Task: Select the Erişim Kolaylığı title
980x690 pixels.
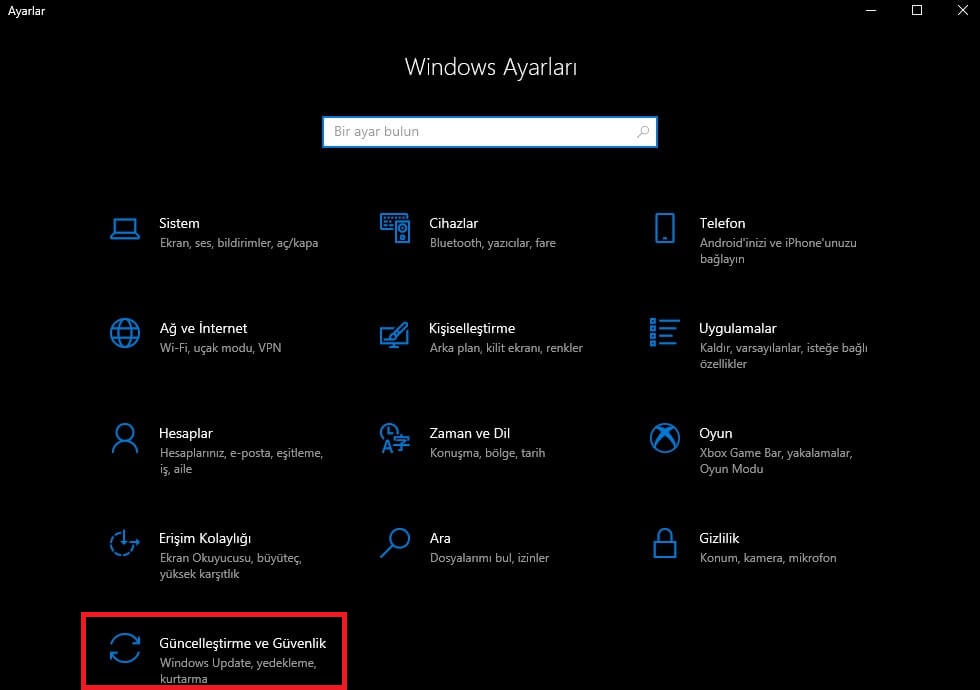Action: [x=205, y=539]
